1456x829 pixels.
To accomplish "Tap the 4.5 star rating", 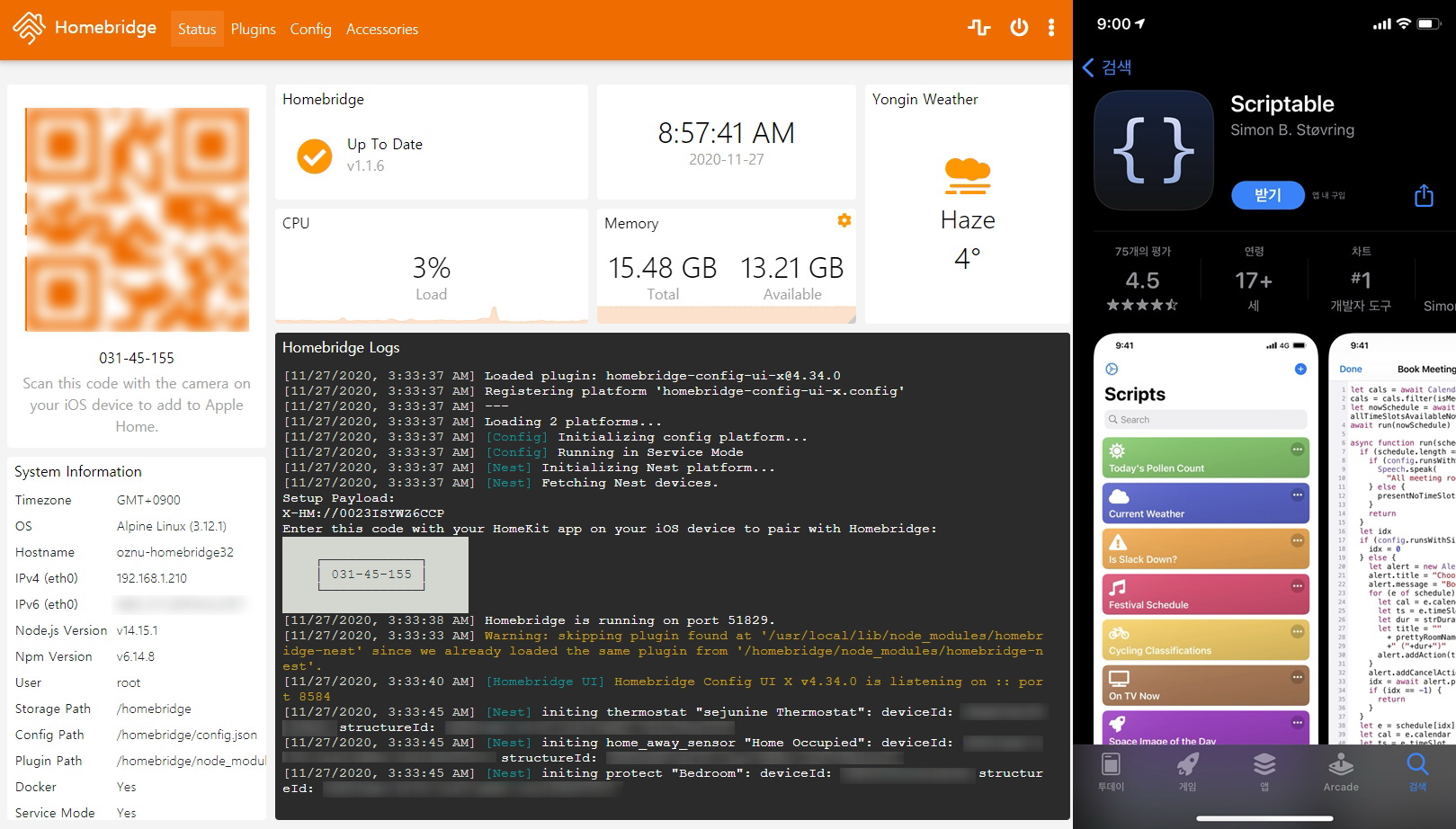I will [x=1142, y=290].
